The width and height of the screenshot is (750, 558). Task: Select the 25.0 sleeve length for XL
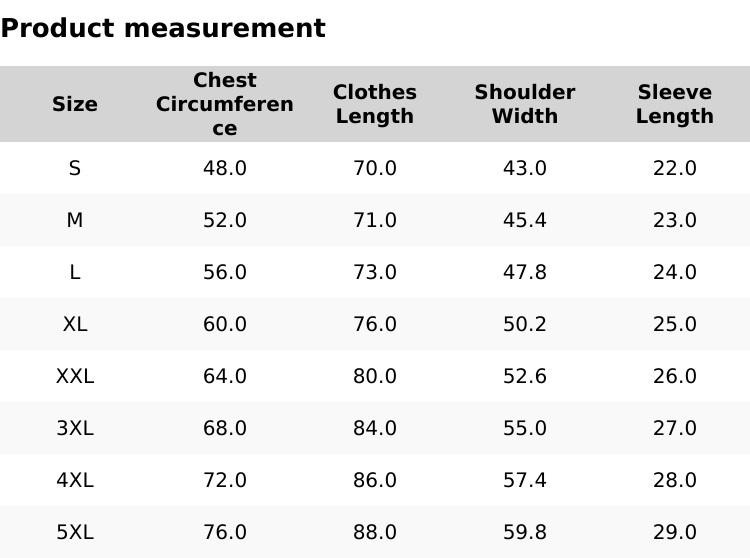(675, 324)
